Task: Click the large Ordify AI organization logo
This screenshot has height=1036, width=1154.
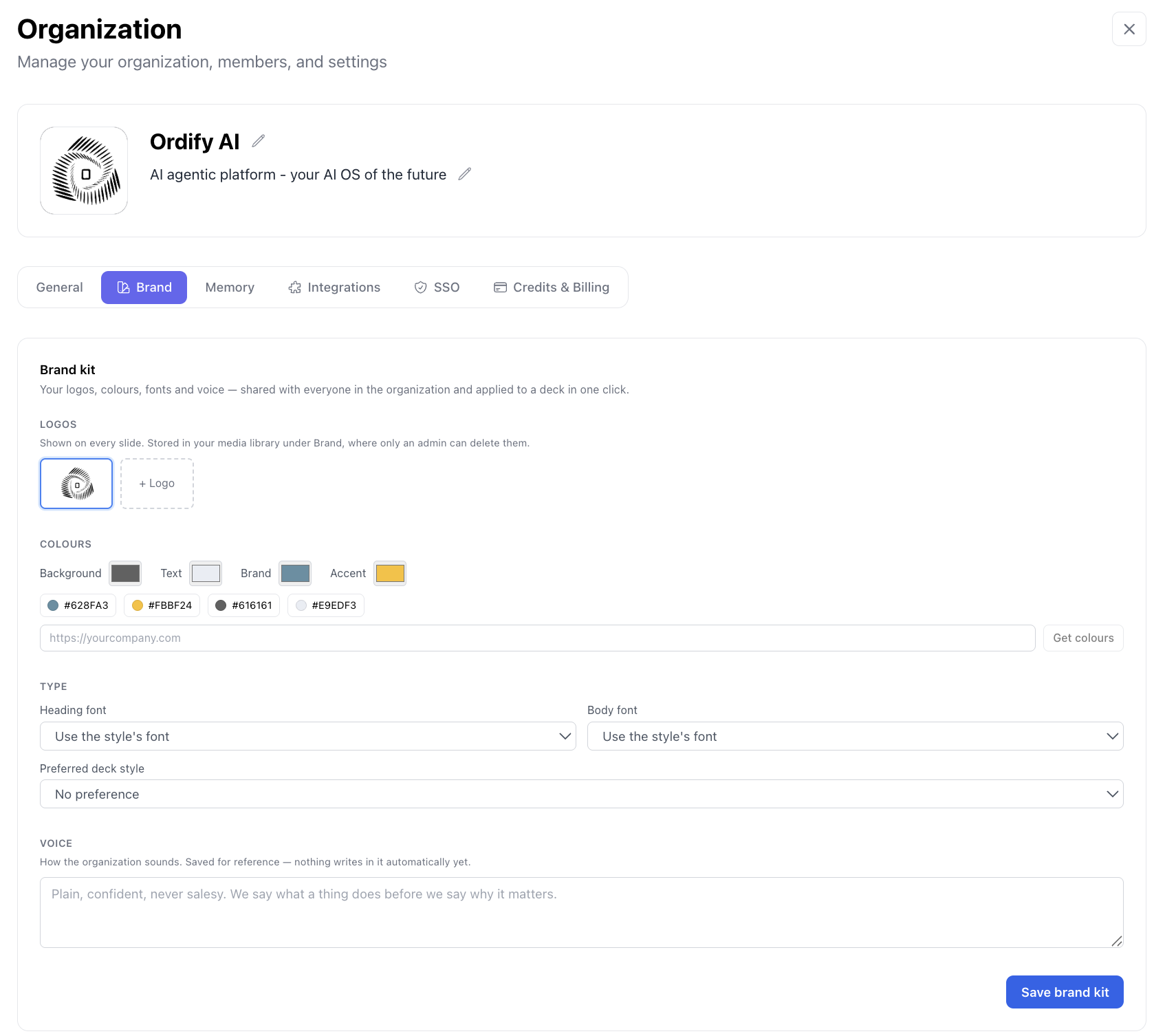Action: tap(84, 171)
